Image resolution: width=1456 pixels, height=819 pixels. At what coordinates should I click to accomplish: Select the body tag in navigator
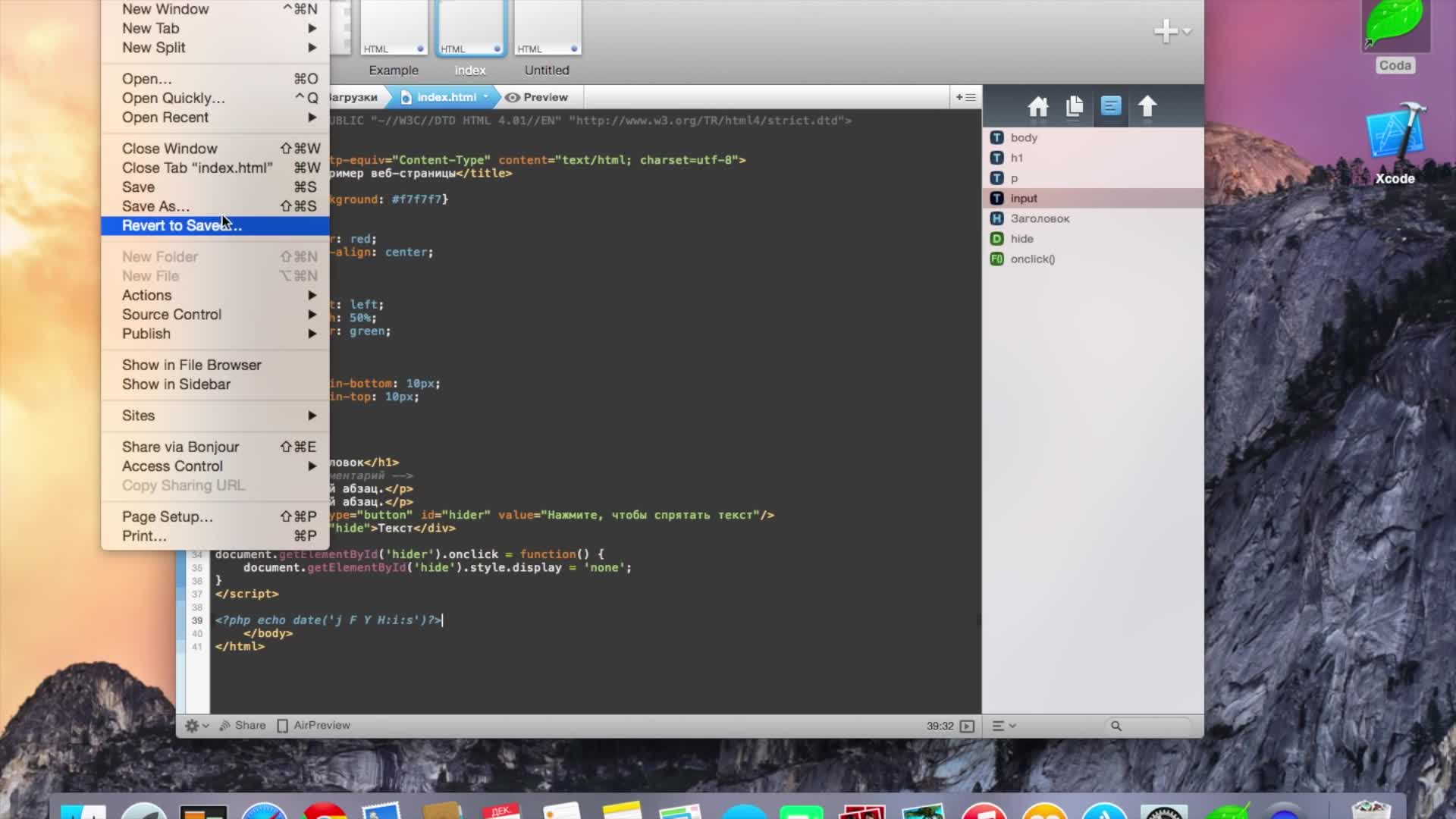(x=1093, y=137)
